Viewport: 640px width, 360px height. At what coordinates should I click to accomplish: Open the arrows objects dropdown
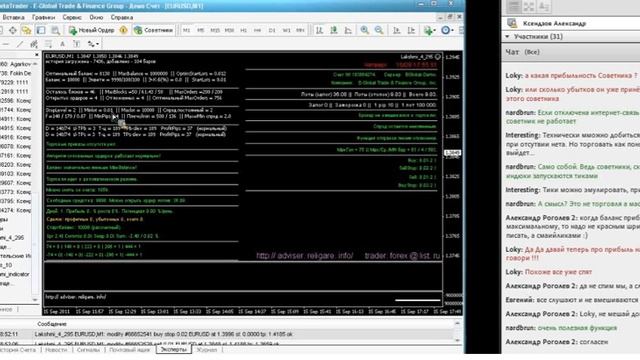click(93, 44)
